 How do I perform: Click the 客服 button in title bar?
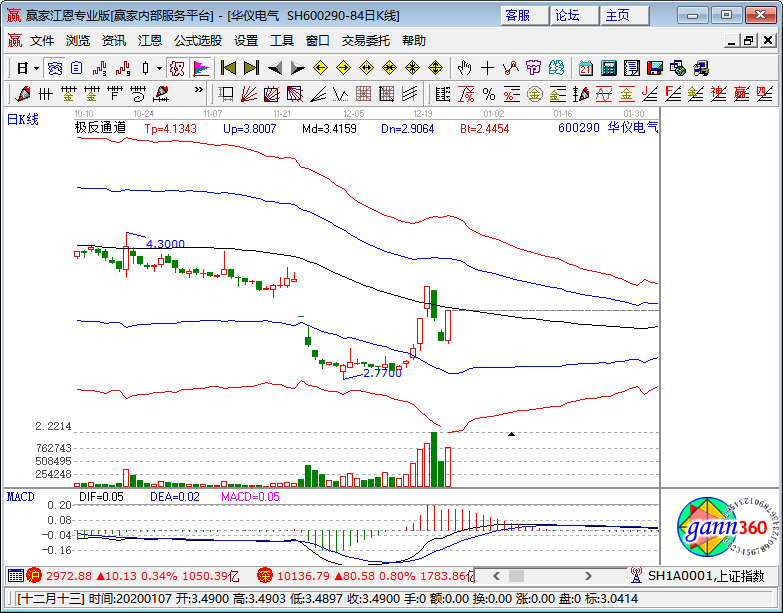pyautogui.click(x=523, y=16)
